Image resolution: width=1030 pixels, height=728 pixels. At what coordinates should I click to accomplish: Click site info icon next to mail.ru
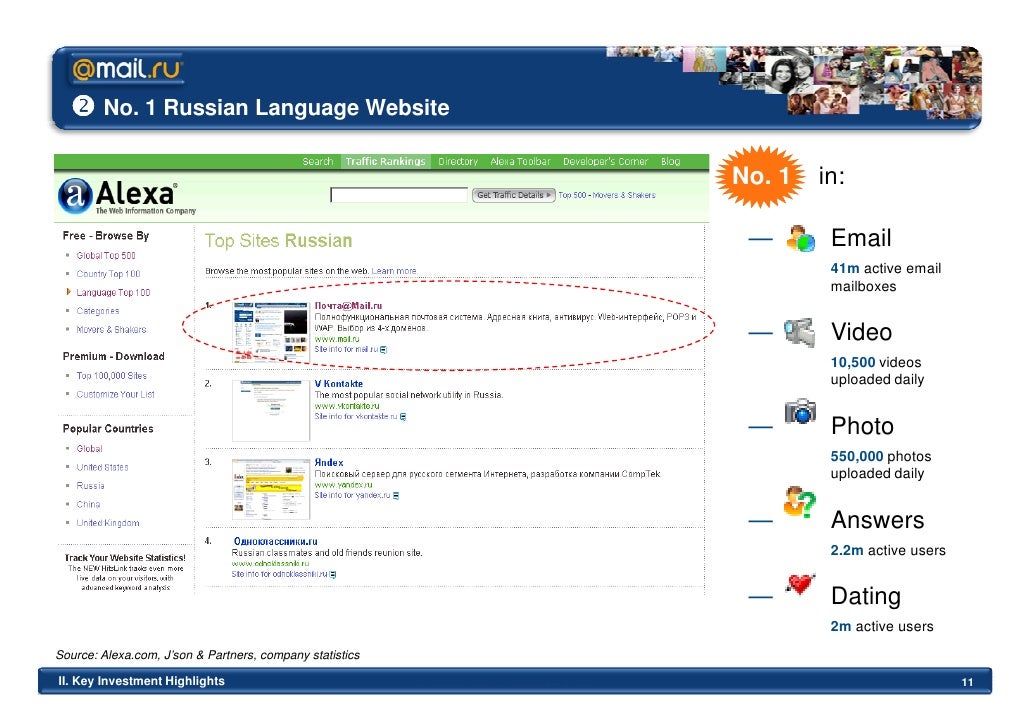384,350
